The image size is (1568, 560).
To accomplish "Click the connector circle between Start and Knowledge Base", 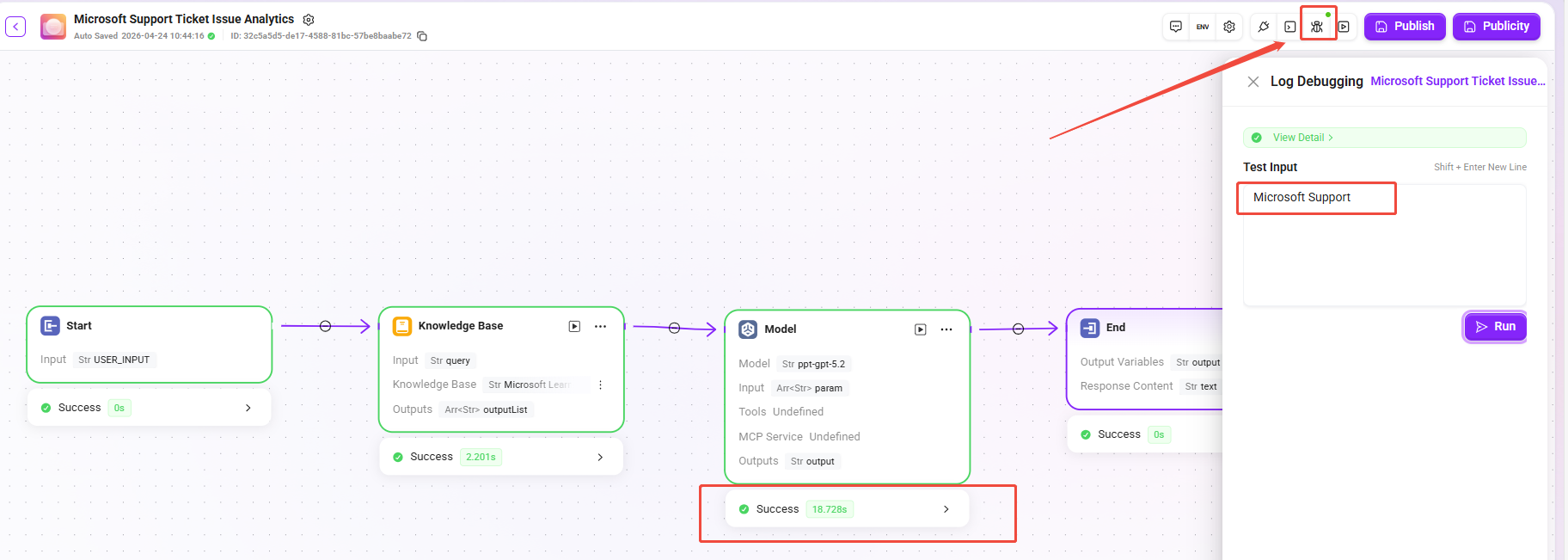I will [325, 326].
